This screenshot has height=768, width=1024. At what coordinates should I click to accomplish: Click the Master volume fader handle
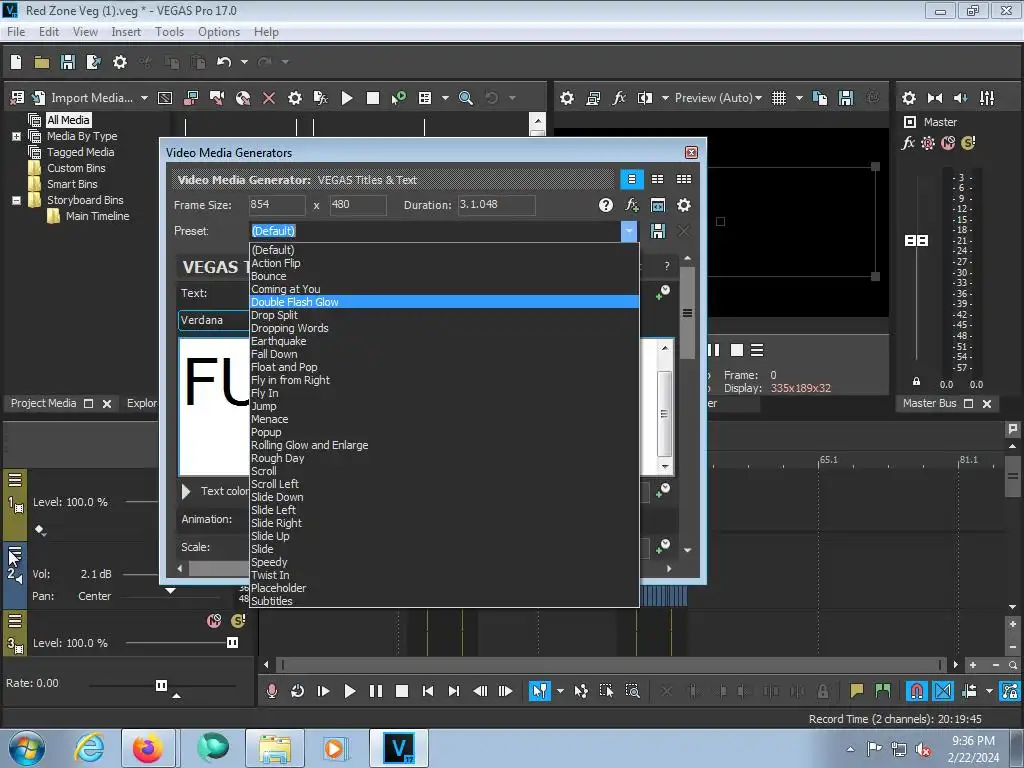tap(916, 241)
